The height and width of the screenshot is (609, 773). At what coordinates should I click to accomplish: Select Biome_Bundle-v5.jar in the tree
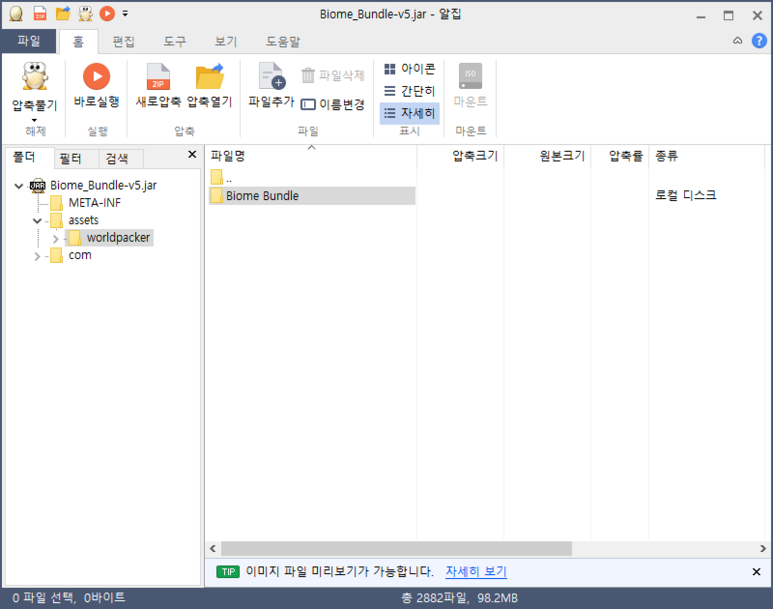point(103,185)
